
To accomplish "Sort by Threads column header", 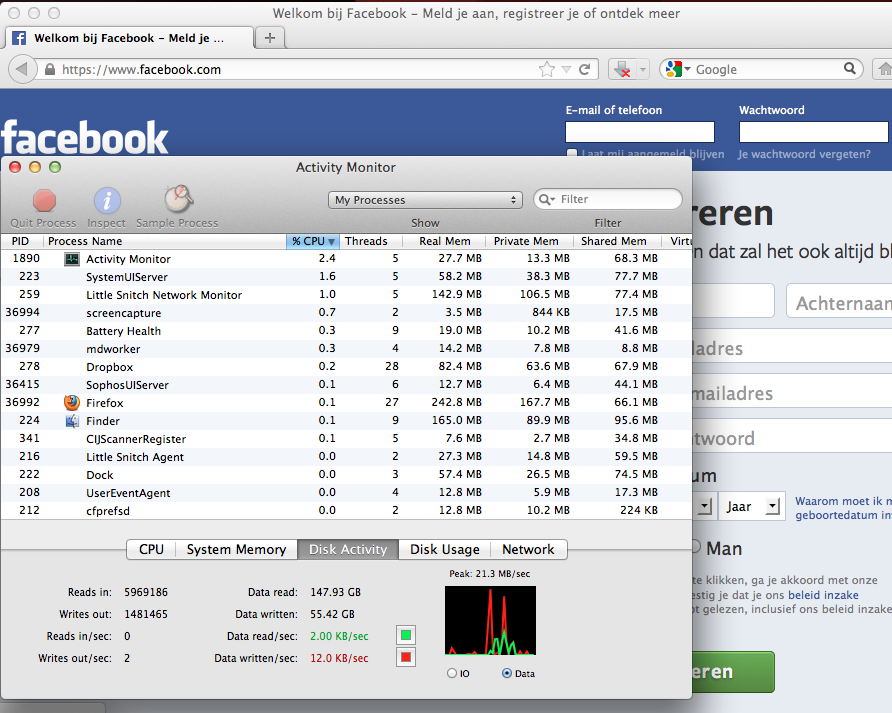I will point(370,241).
